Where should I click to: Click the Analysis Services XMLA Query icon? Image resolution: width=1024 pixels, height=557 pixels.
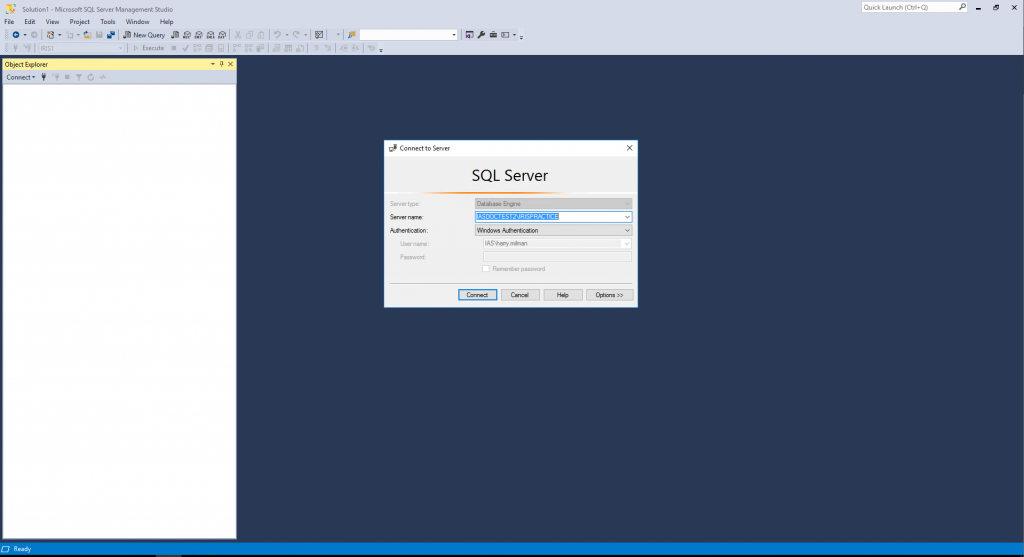coord(210,35)
